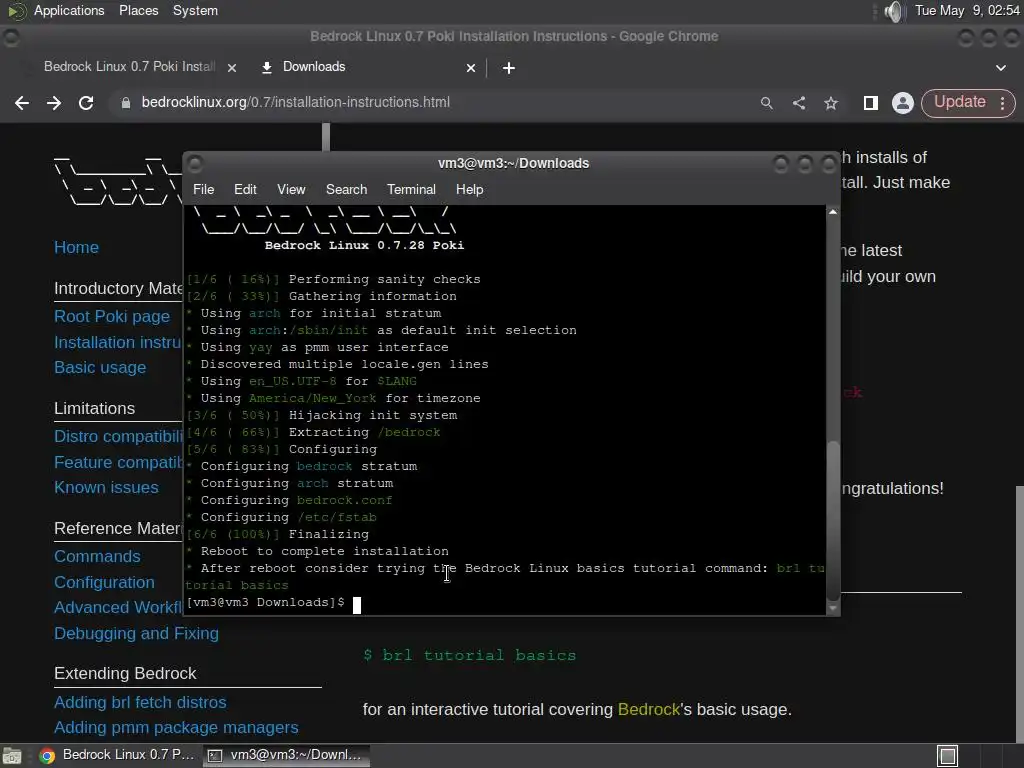Open the Distro compatibility link
The image size is (1024, 768).
click(118, 436)
